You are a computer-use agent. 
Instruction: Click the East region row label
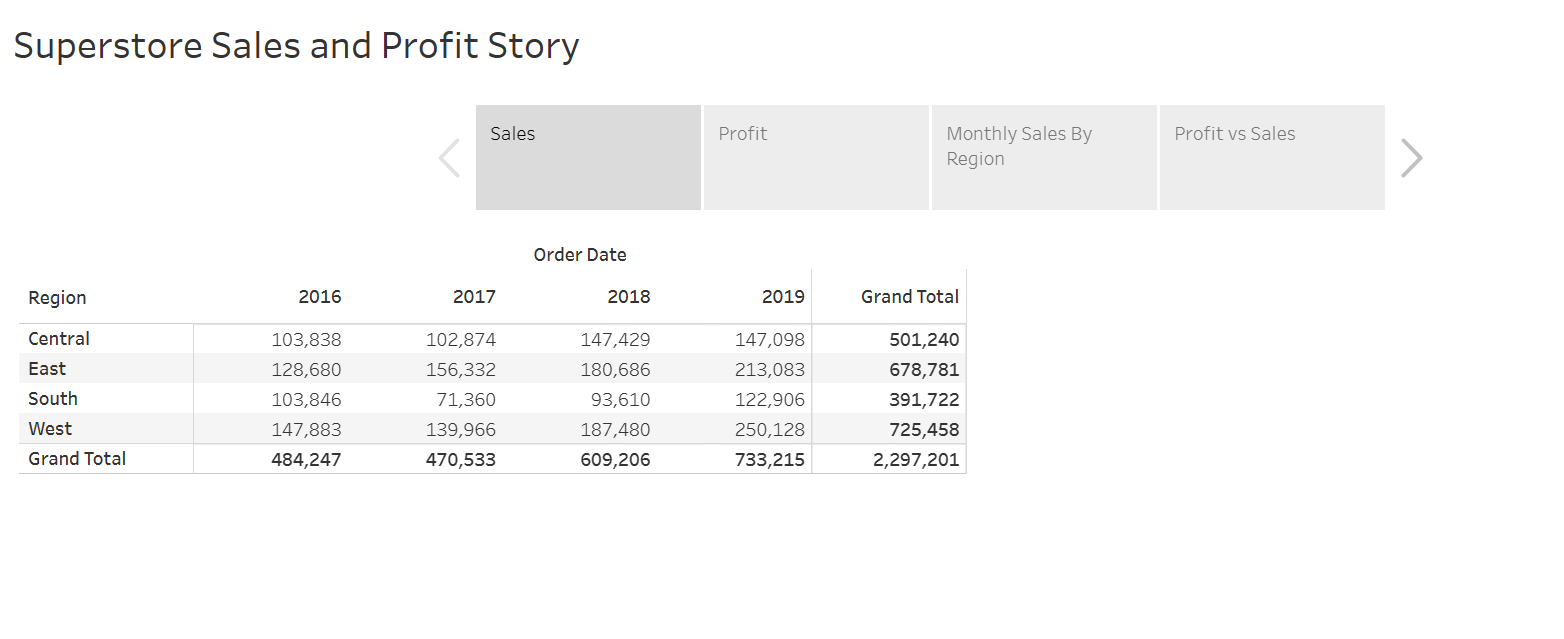click(x=47, y=369)
